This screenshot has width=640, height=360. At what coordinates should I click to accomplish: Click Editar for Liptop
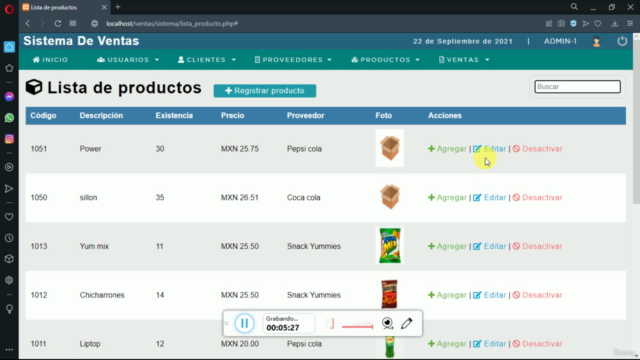(x=489, y=344)
